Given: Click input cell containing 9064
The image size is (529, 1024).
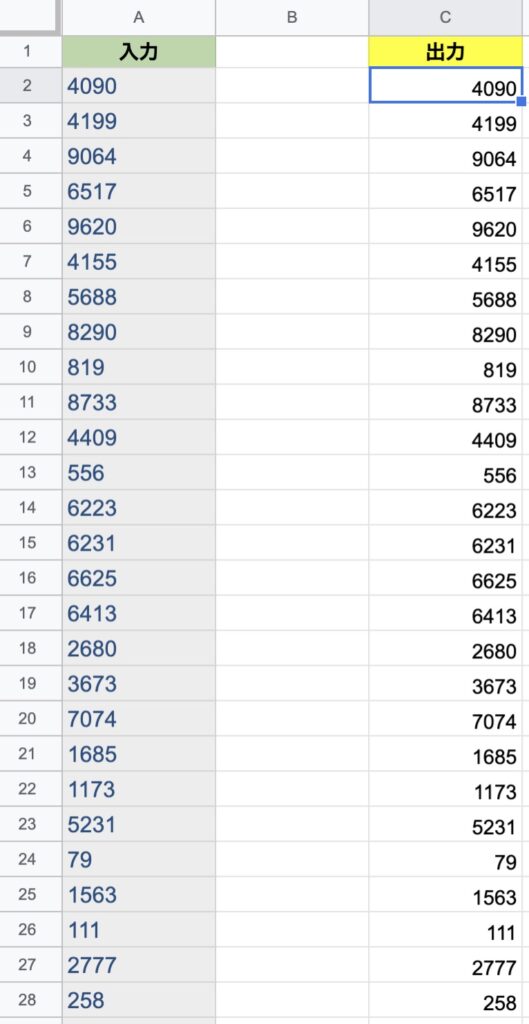Looking at the screenshot, I should [138, 156].
